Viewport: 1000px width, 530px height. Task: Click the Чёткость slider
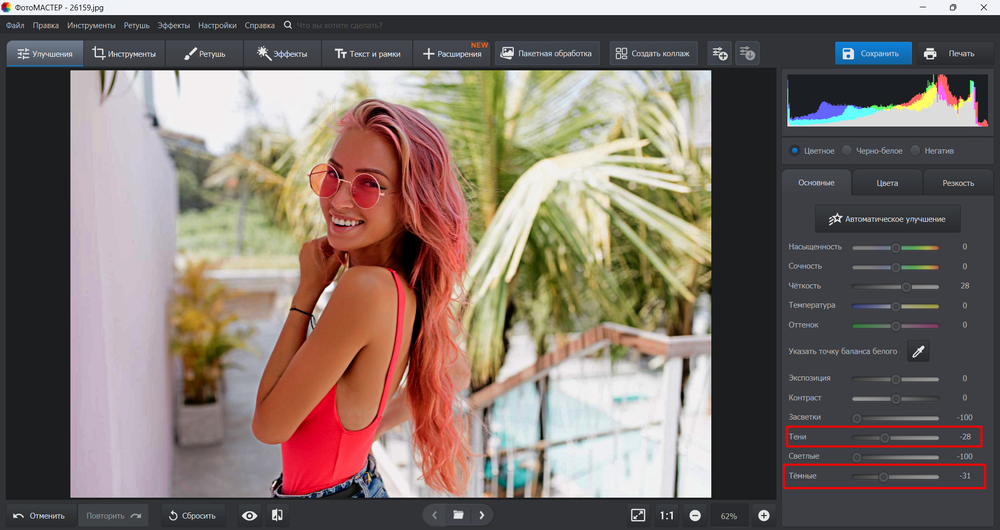[x=895, y=286]
